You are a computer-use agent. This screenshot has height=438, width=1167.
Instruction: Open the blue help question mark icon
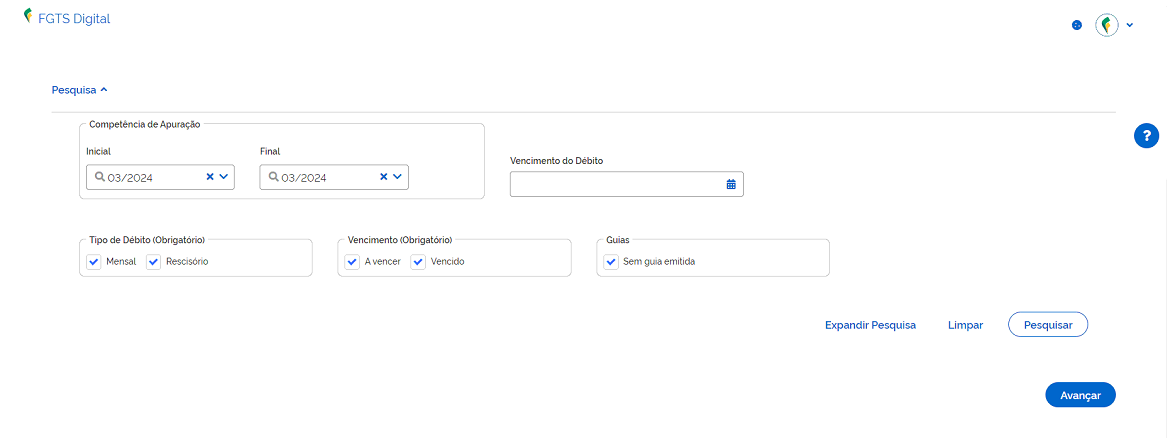[x=1146, y=136]
